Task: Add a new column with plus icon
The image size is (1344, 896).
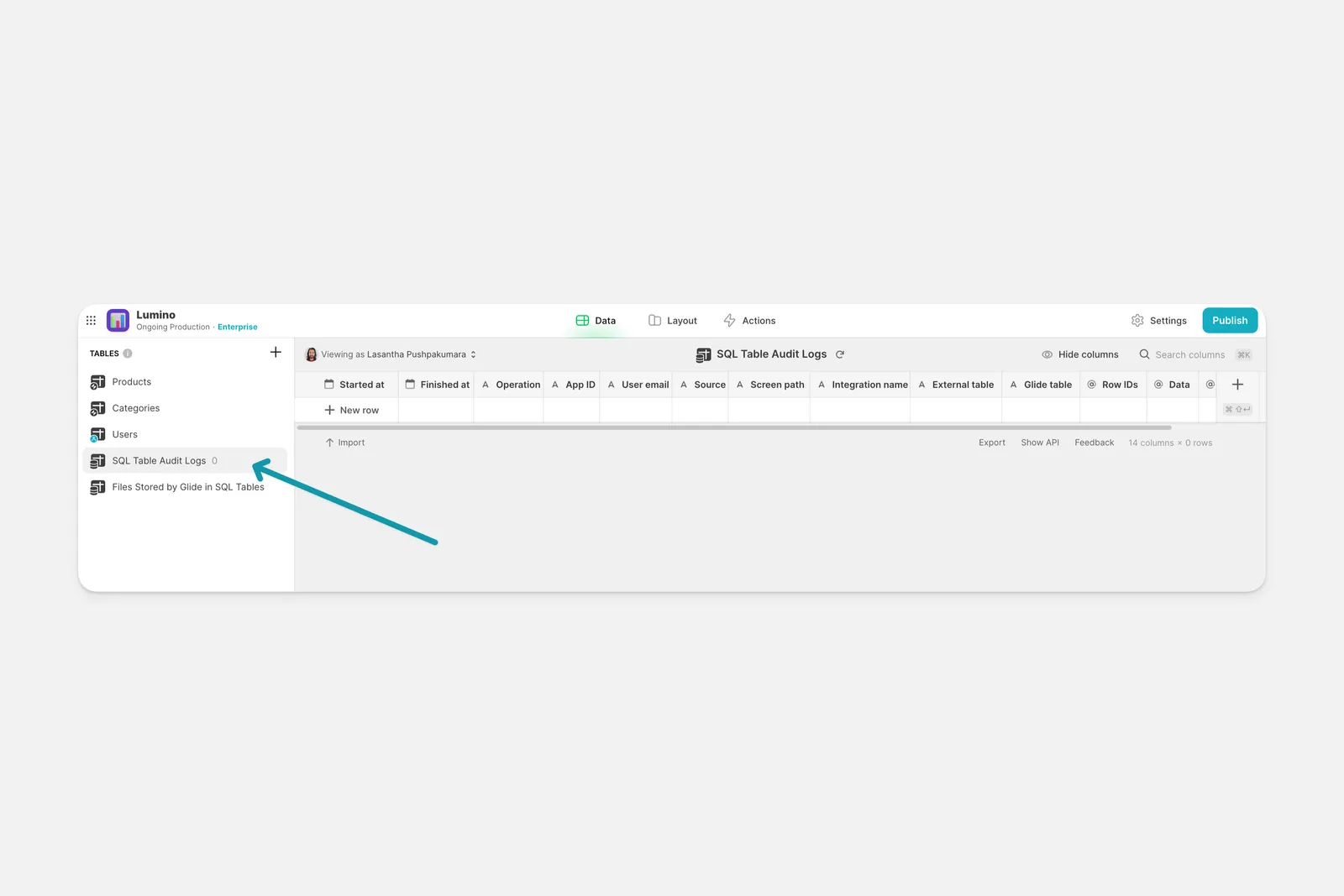Action: tap(1237, 385)
